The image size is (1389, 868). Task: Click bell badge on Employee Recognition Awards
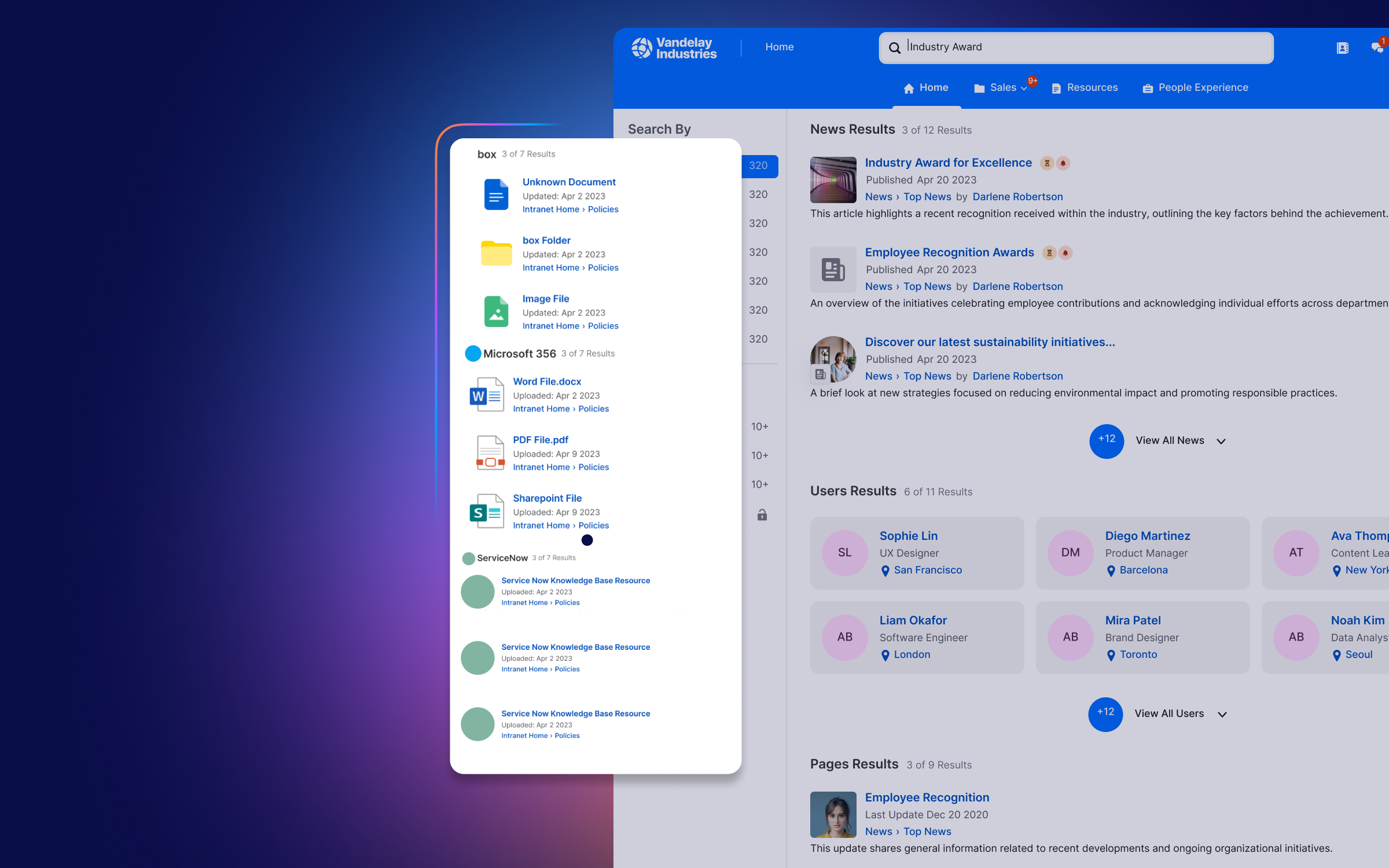[1065, 253]
